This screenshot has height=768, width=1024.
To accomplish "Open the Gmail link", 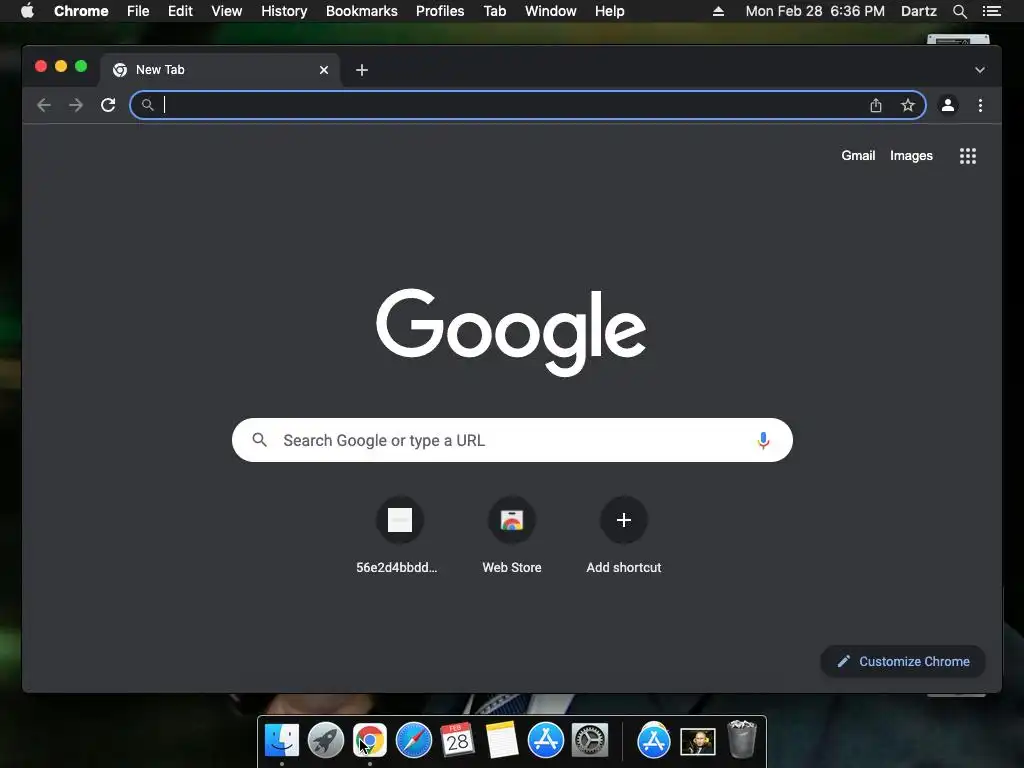I will pos(858,155).
